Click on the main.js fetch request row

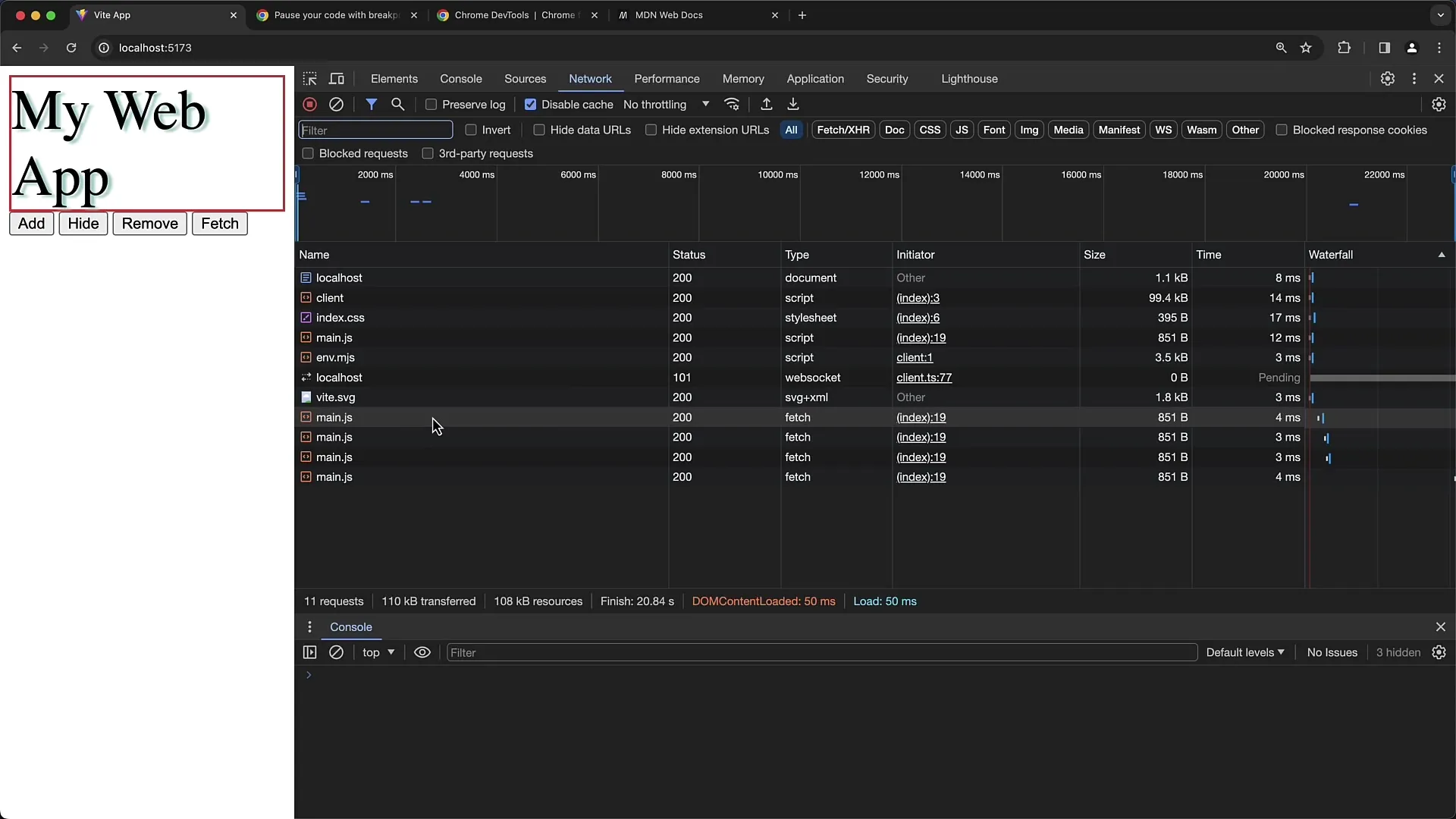[334, 417]
